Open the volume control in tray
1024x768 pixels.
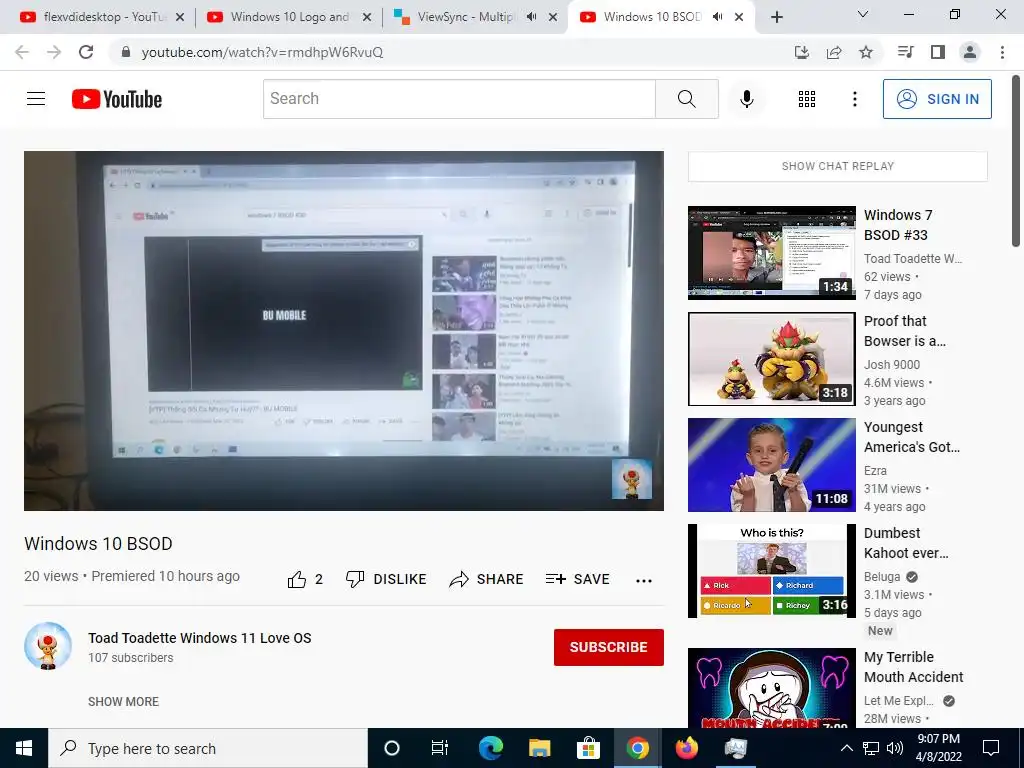tap(895, 748)
